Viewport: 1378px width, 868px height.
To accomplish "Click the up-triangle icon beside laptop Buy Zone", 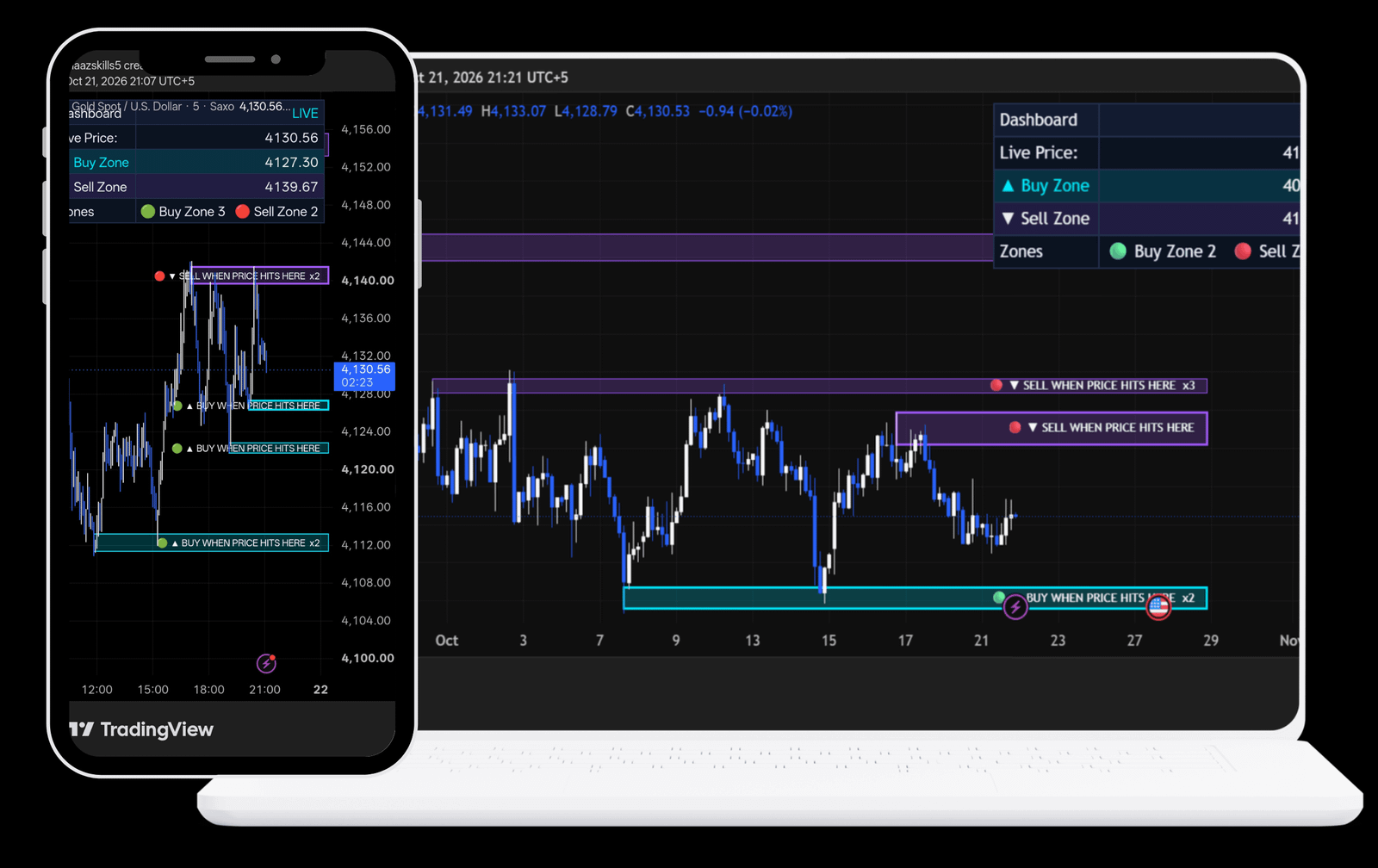I will click(x=1008, y=186).
